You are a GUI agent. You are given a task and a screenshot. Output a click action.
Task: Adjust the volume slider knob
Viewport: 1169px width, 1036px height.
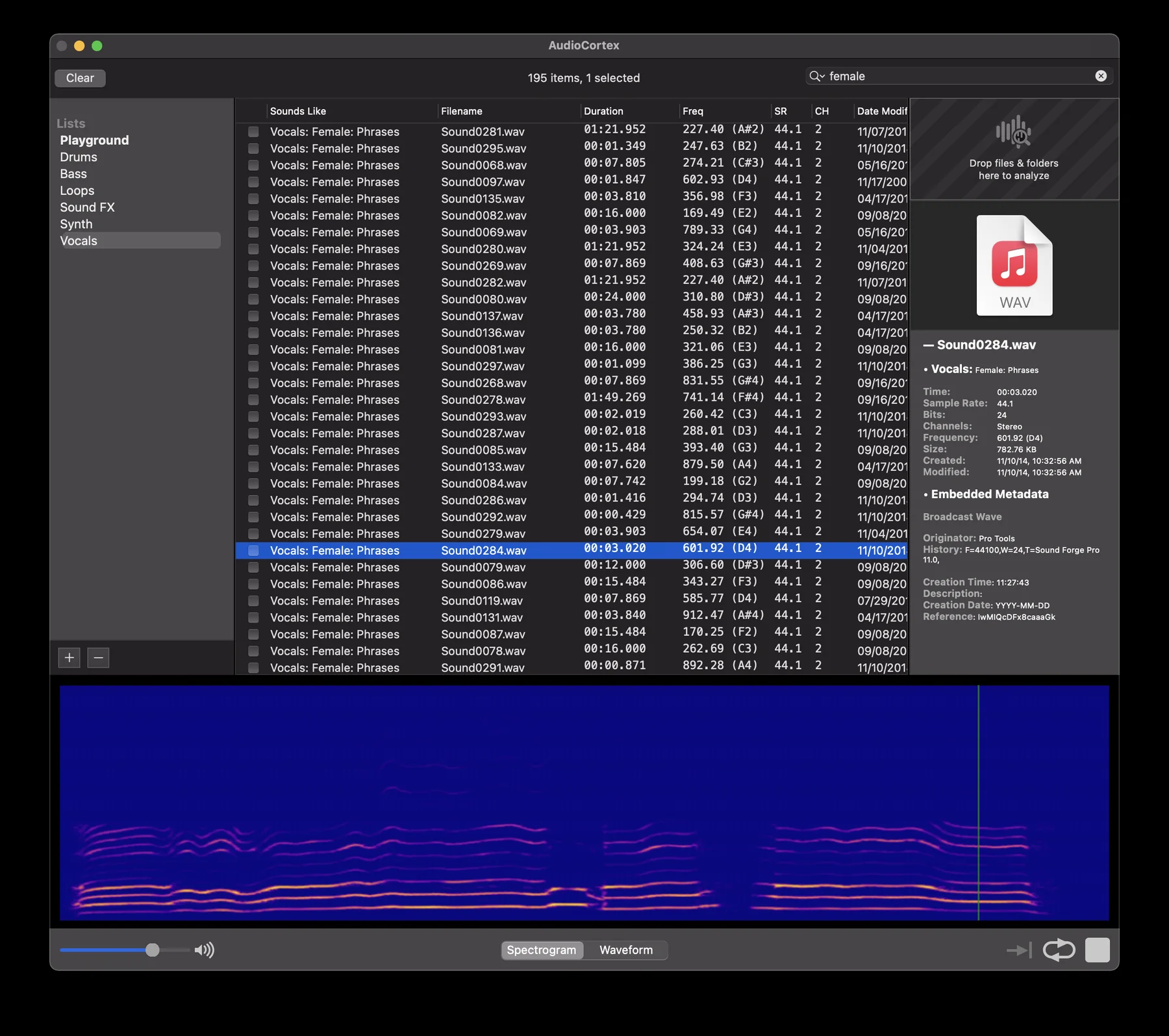click(x=153, y=950)
